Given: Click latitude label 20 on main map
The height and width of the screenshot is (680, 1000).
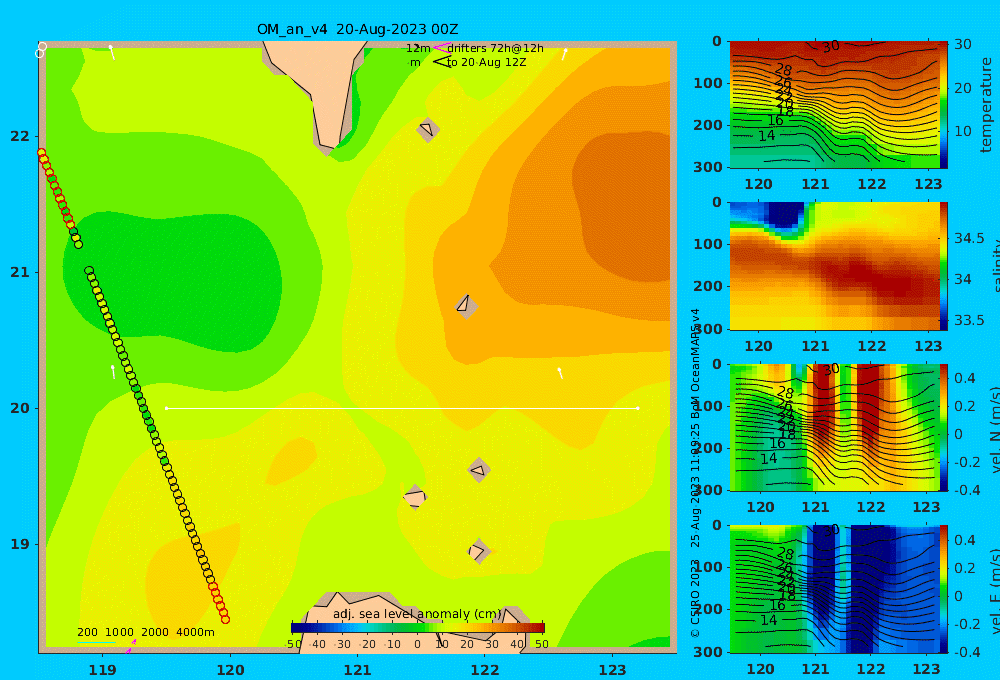Looking at the screenshot, I should [20, 408].
